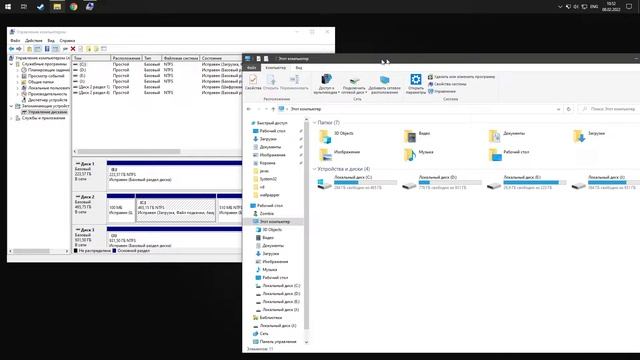
Task: Click the blue back arrow in Computer Management toolbar
Action: coord(11,49)
